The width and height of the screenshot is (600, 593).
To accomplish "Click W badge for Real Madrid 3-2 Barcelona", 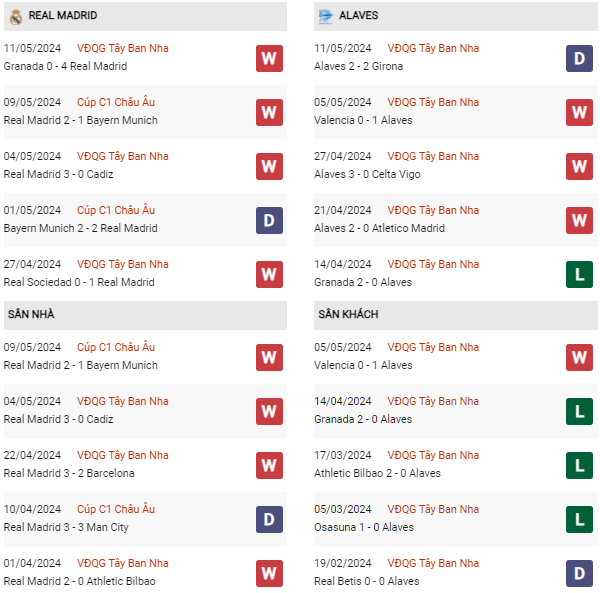I will point(268,465).
